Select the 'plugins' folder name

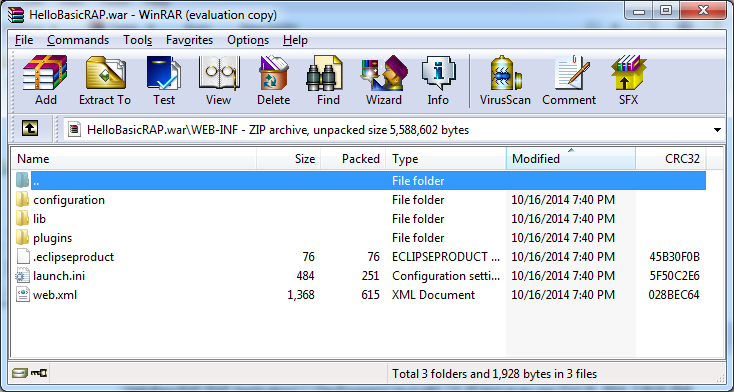point(52,238)
